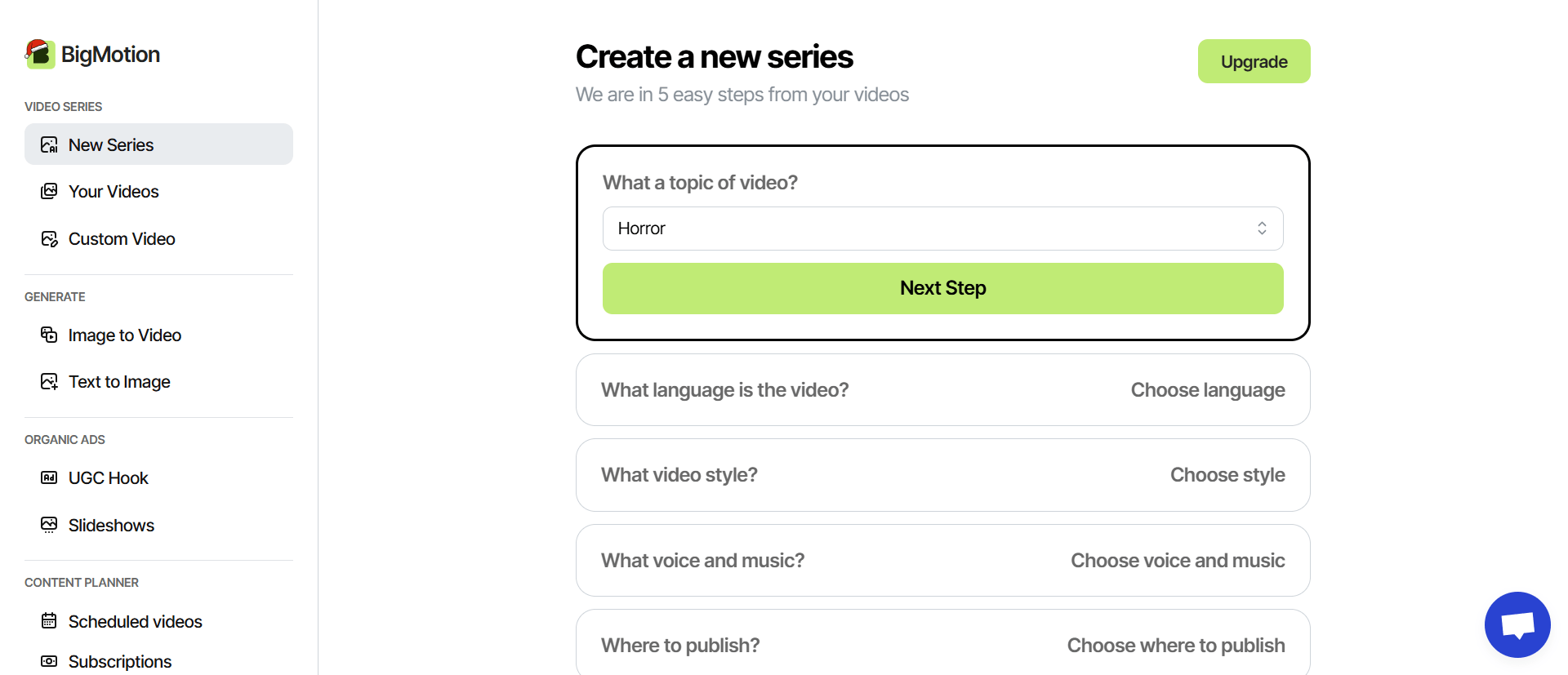Click the BigMotion logo icon

[x=40, y=54]
